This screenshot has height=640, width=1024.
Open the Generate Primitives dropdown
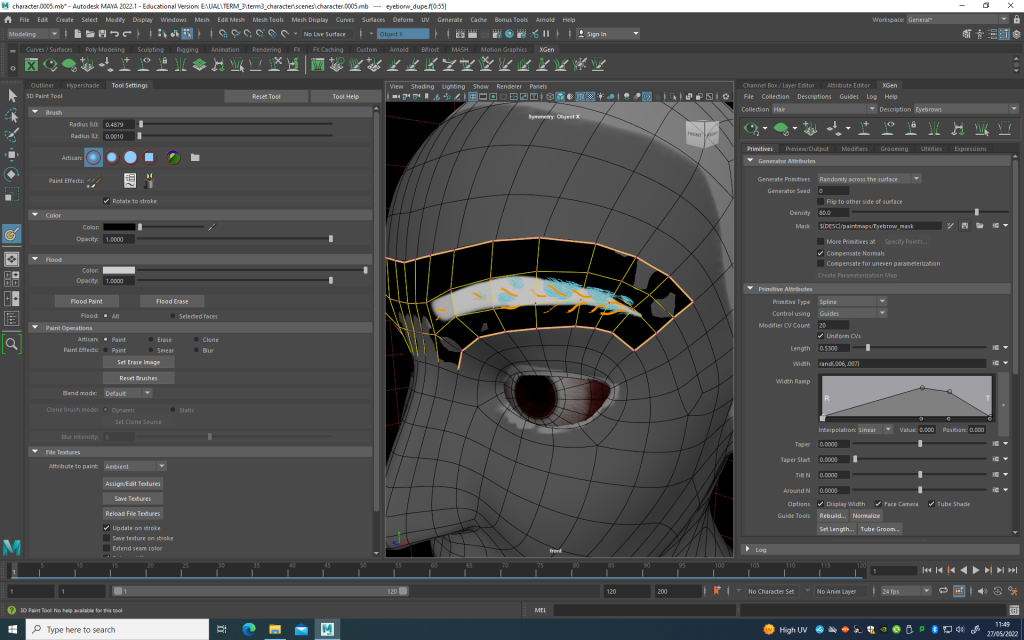pyautogui.click(x=869, y=179)
